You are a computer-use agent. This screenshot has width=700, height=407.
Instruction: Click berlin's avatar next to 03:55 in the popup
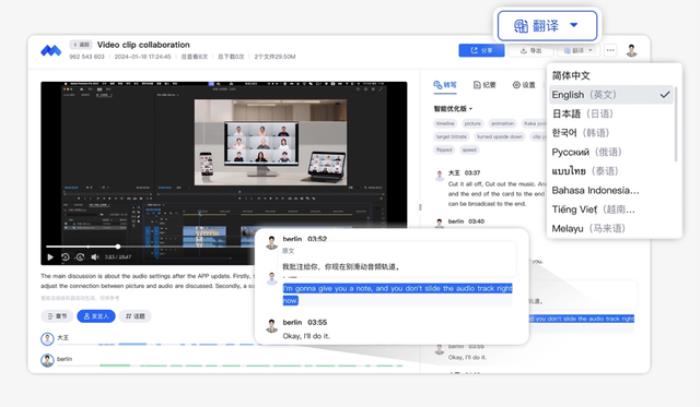pos(272,325)
